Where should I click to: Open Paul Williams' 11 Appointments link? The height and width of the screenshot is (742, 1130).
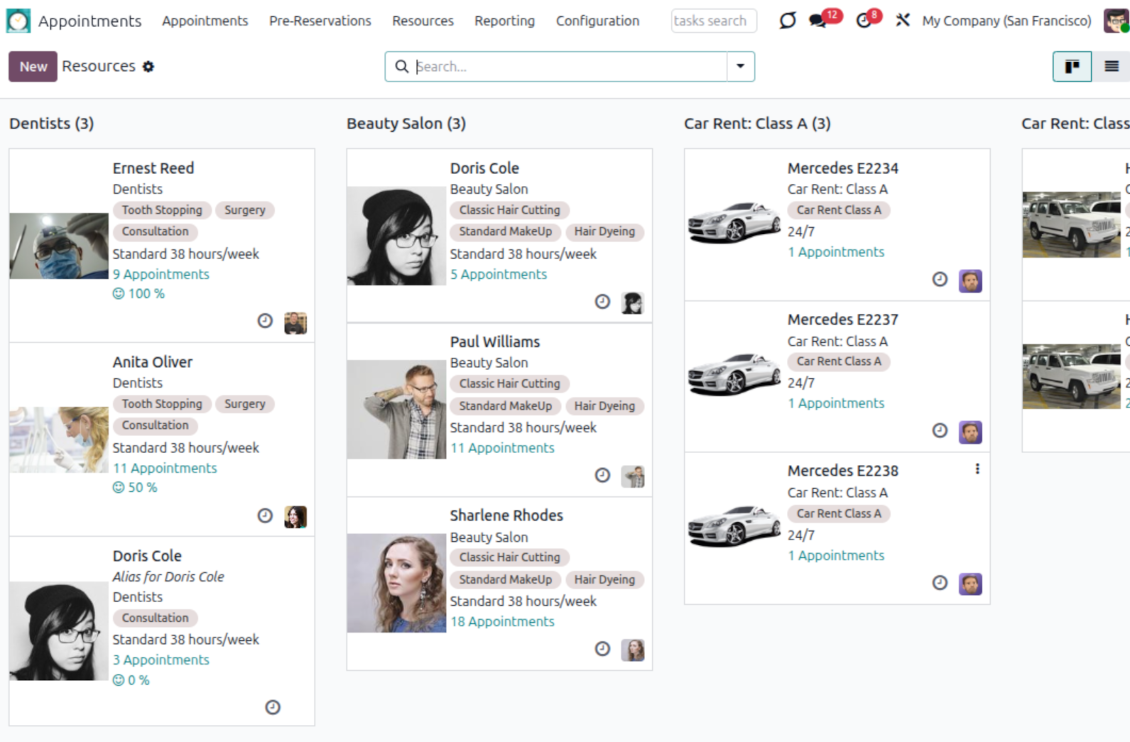tap(502, 448)
